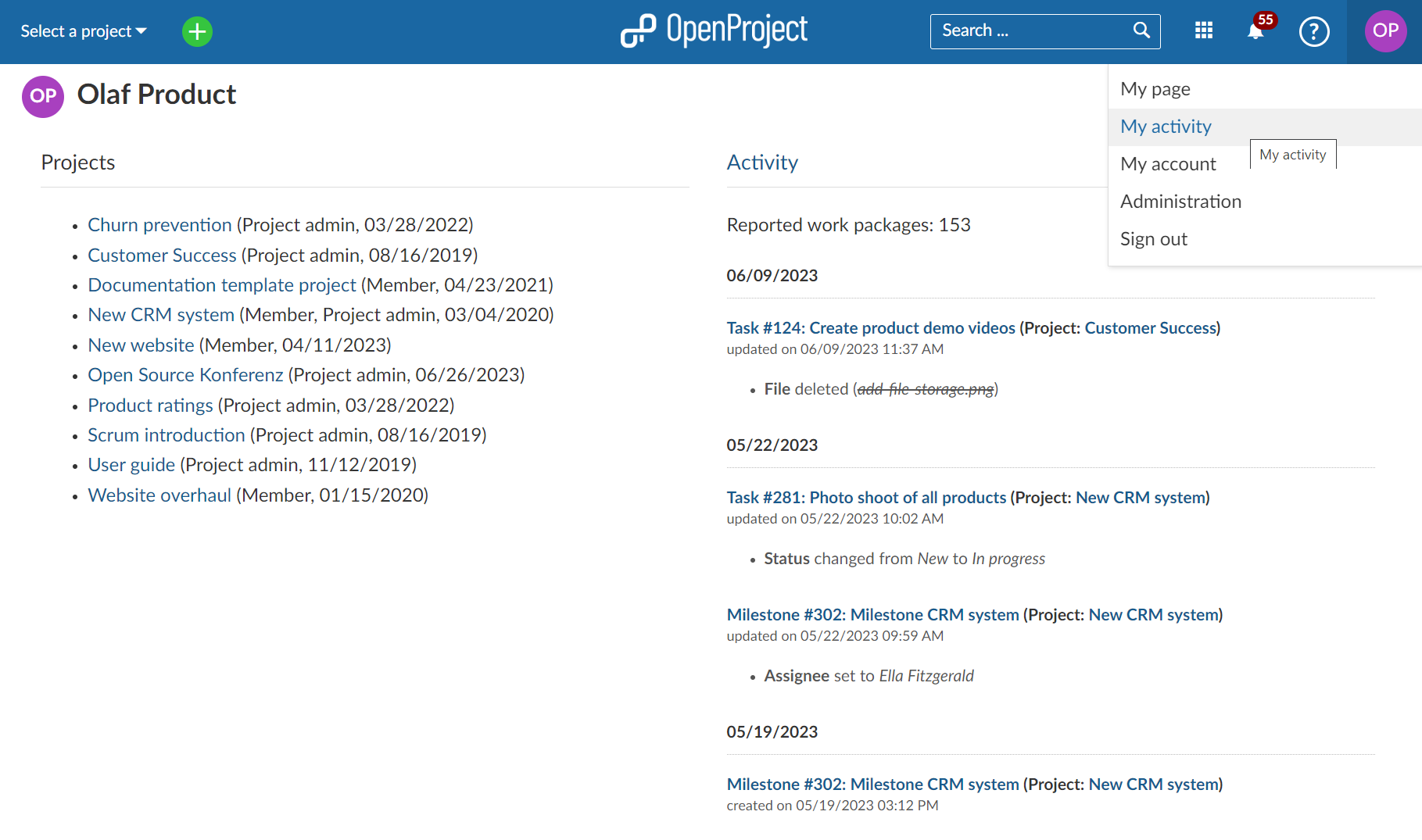The height and width of the screenshot is (840, 1422).
Task: Open the modules grid menu icon
Action: tap(1204, 30)
